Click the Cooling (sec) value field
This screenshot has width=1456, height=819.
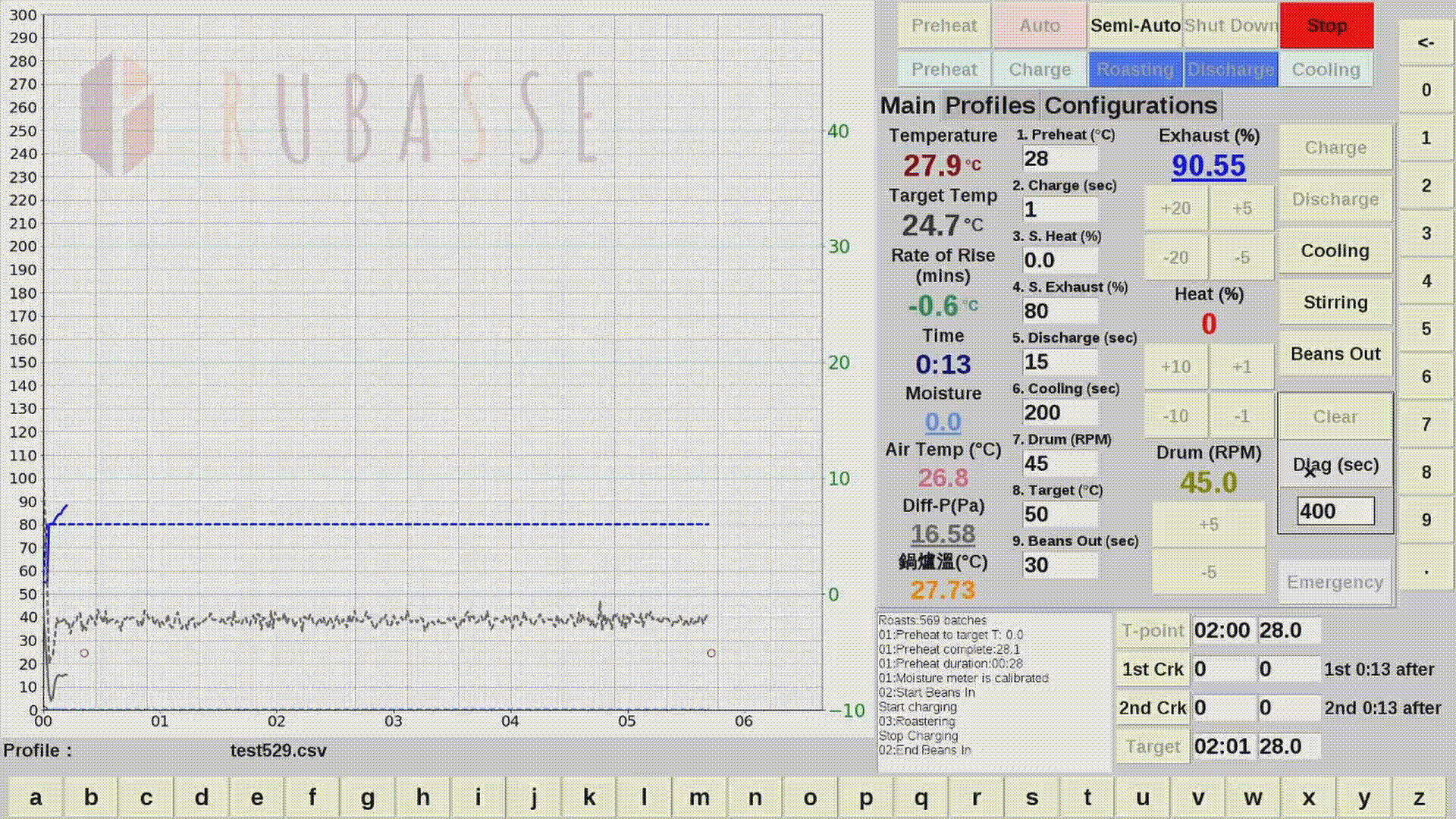[1059, 413]
